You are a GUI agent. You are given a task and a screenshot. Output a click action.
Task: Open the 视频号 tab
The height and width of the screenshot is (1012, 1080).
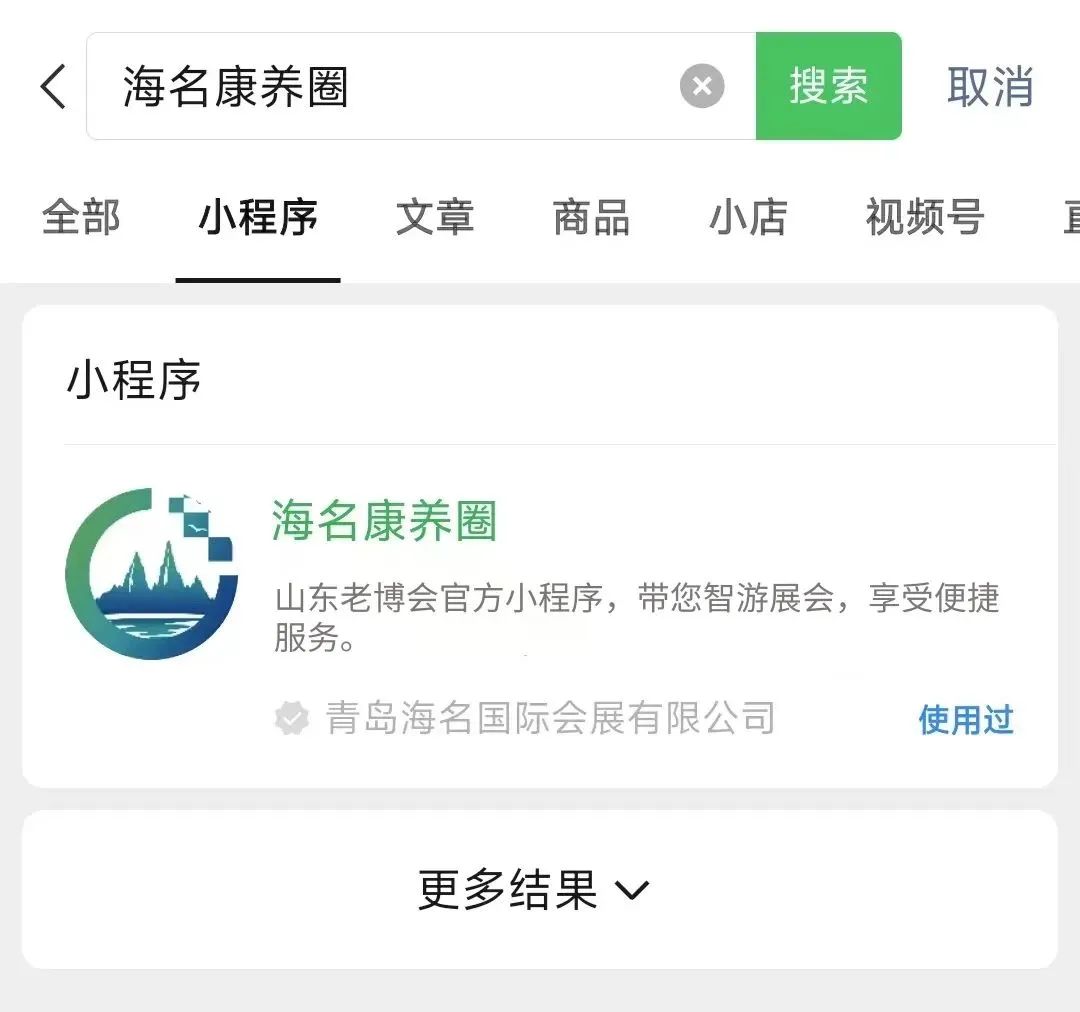925,217
